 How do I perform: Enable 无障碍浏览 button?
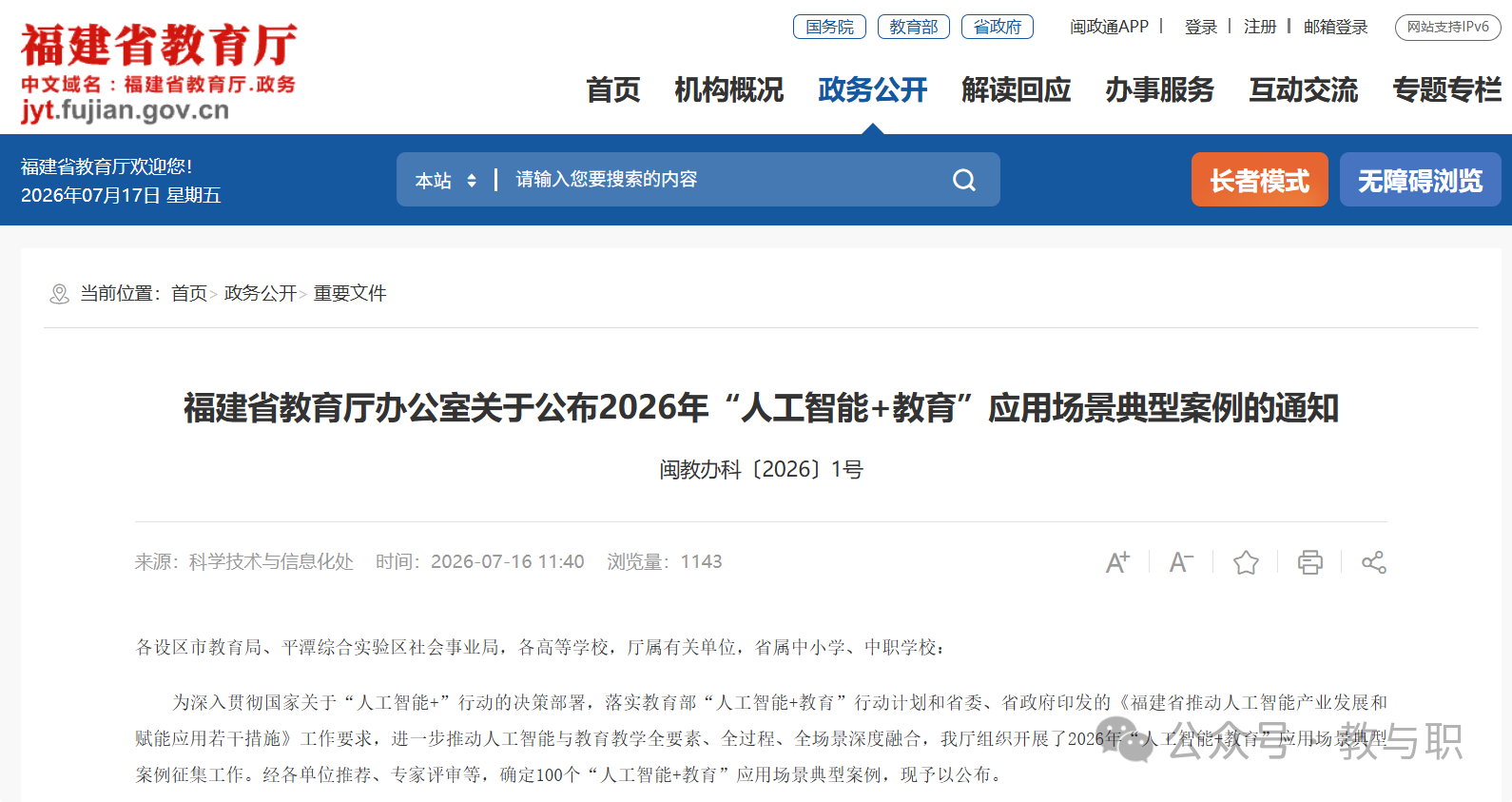tap(1420, 180)
